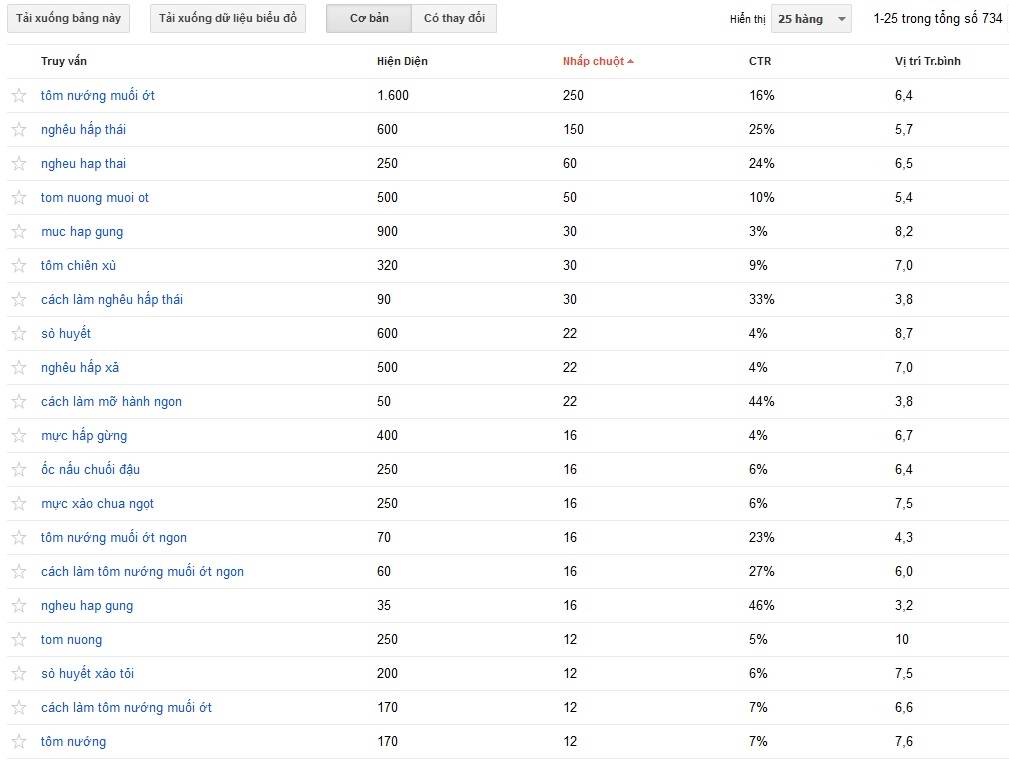Star the nghêu hấp thái query

pos(19,130)
